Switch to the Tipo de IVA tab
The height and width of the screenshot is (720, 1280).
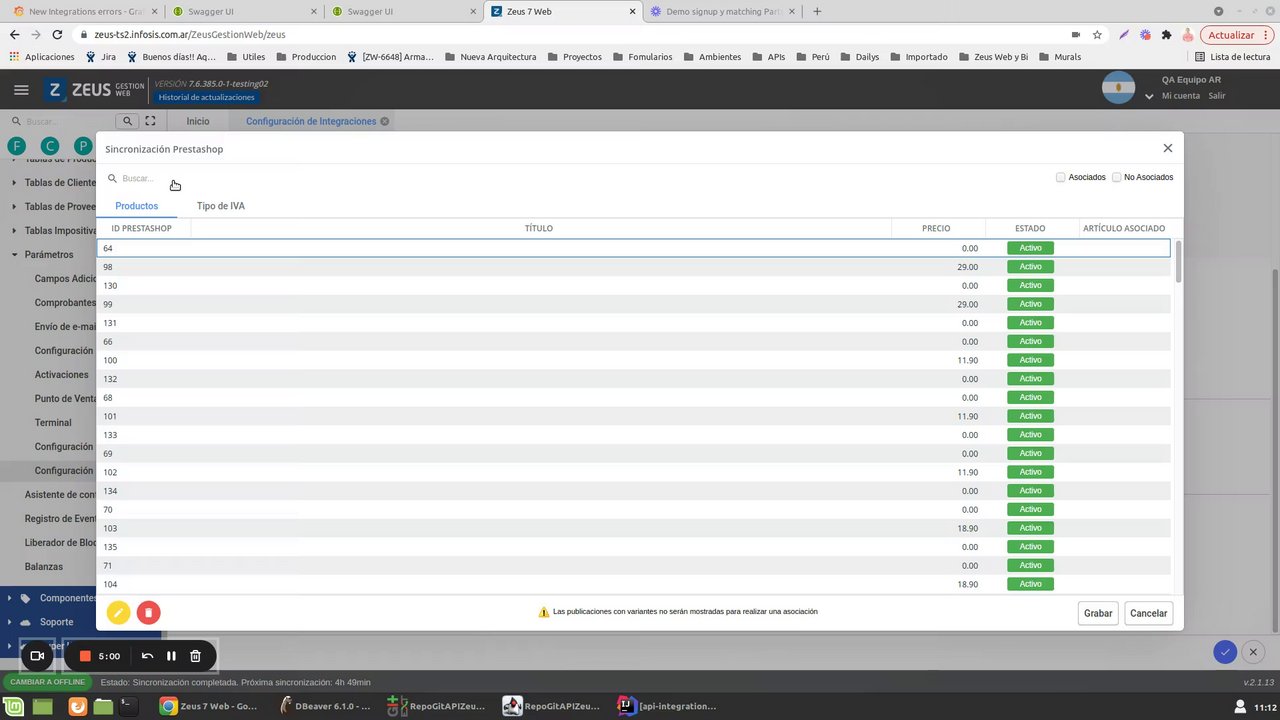[220, 206]
